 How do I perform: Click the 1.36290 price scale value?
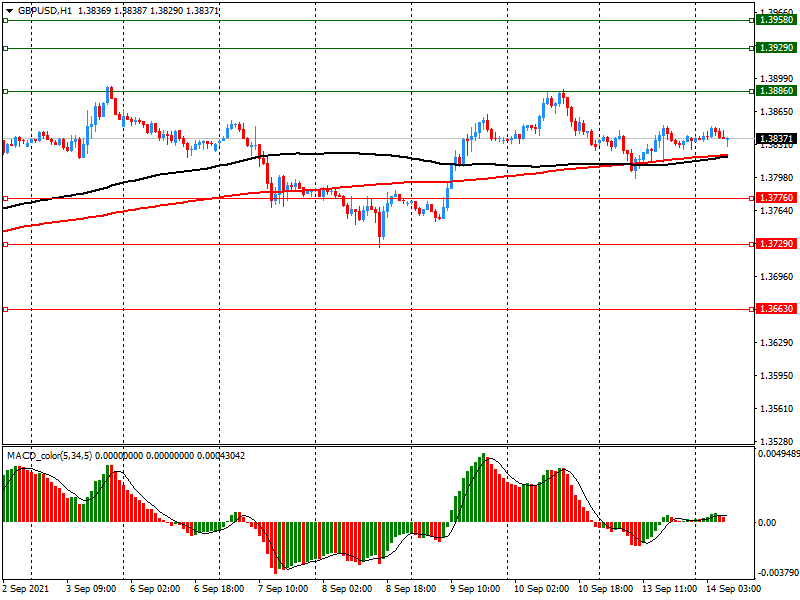tap(777, 342)
